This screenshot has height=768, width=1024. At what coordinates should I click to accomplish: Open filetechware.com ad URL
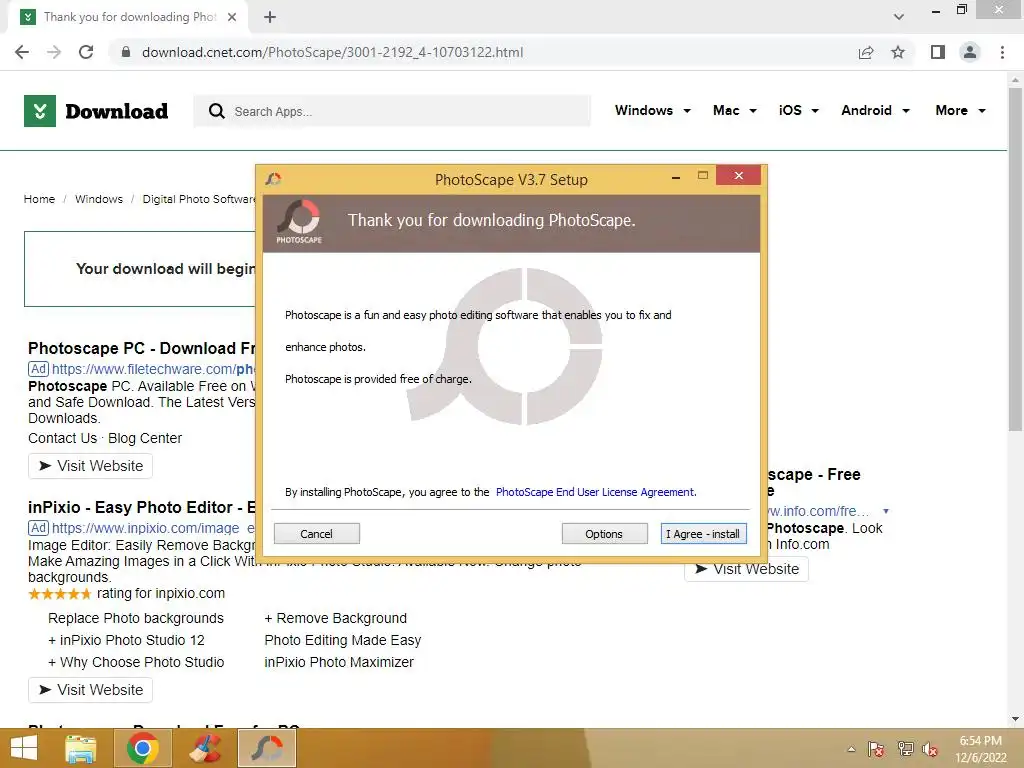click(x=153, y=369)
